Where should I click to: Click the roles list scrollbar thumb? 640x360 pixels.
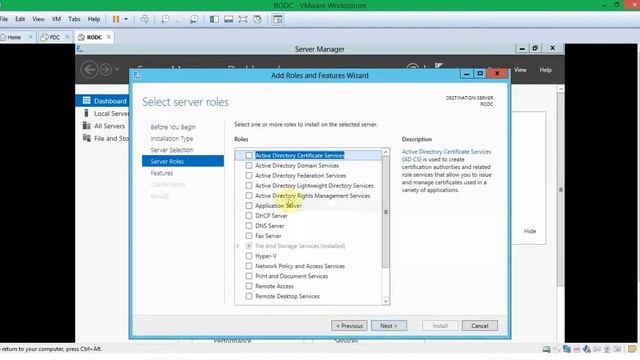click(x=385, y=212)
